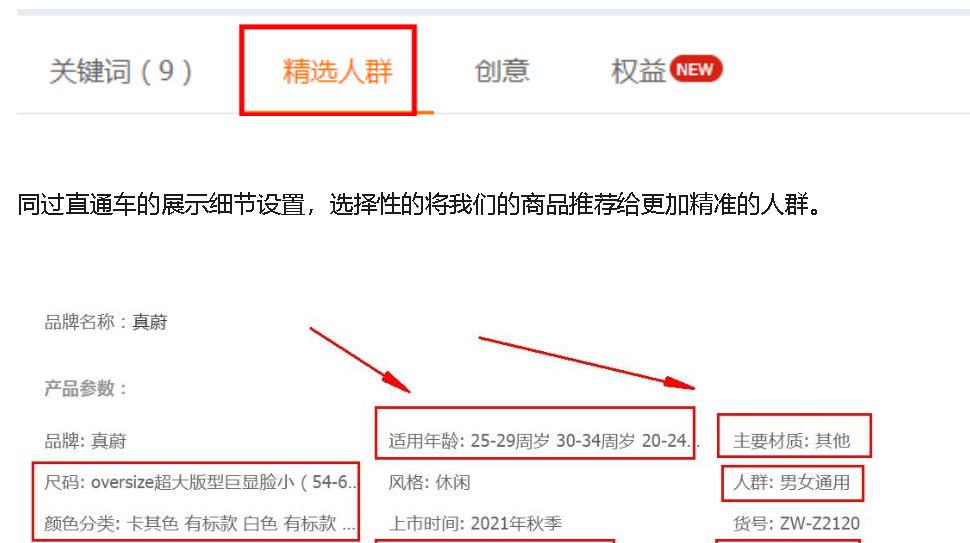Click the 风格: 休闲 parameter
970x543 pixels.
click(429, 482)
